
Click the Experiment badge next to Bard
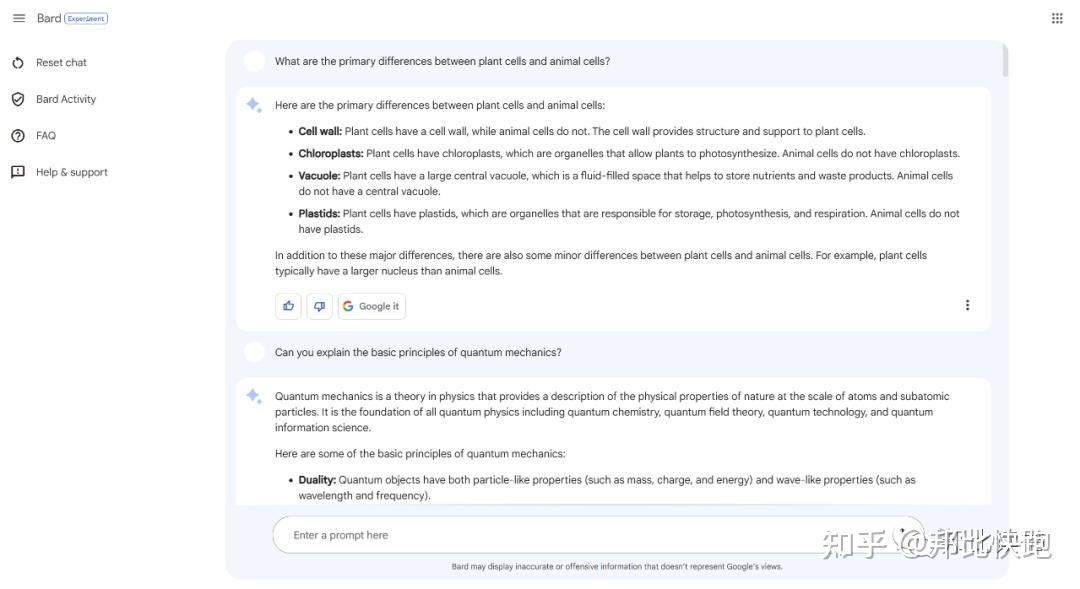(86, 19)
